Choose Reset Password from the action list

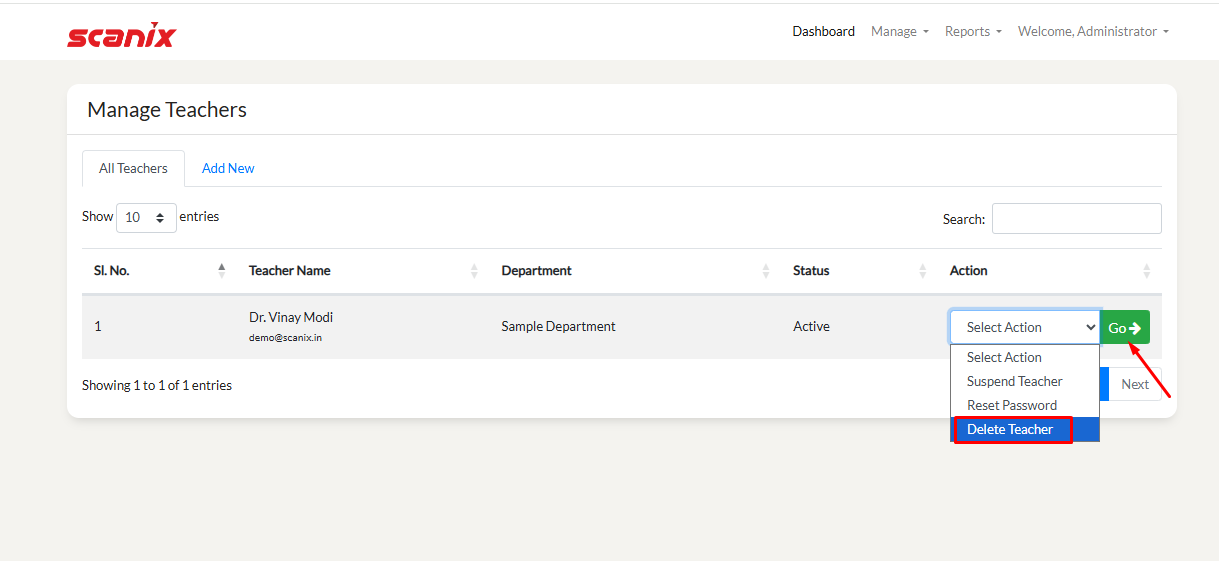1011,405
